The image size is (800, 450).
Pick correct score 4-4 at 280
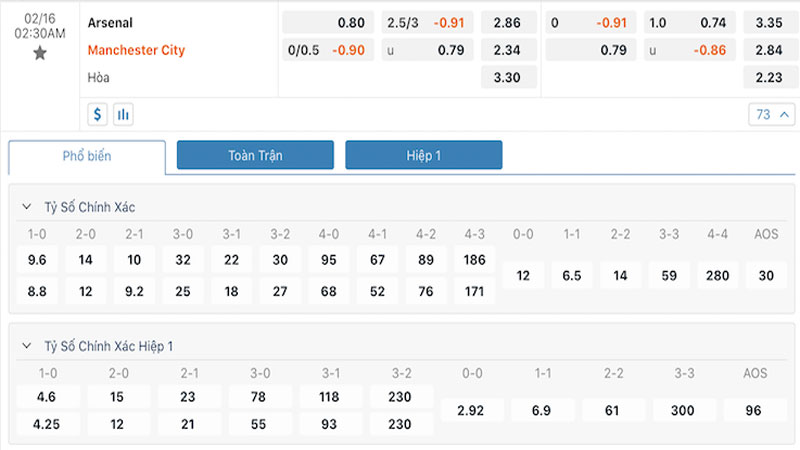pyautogui.click(x=717, y=276)
